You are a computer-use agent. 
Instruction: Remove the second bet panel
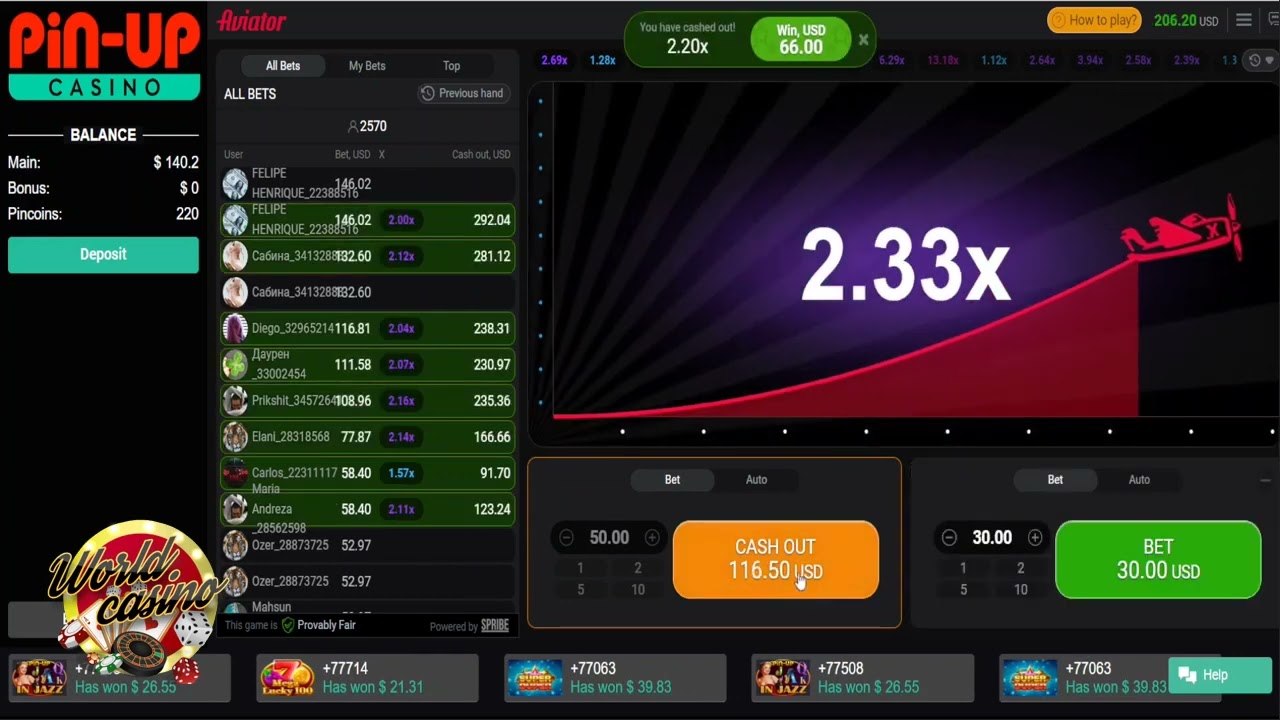click(1265, 480)
